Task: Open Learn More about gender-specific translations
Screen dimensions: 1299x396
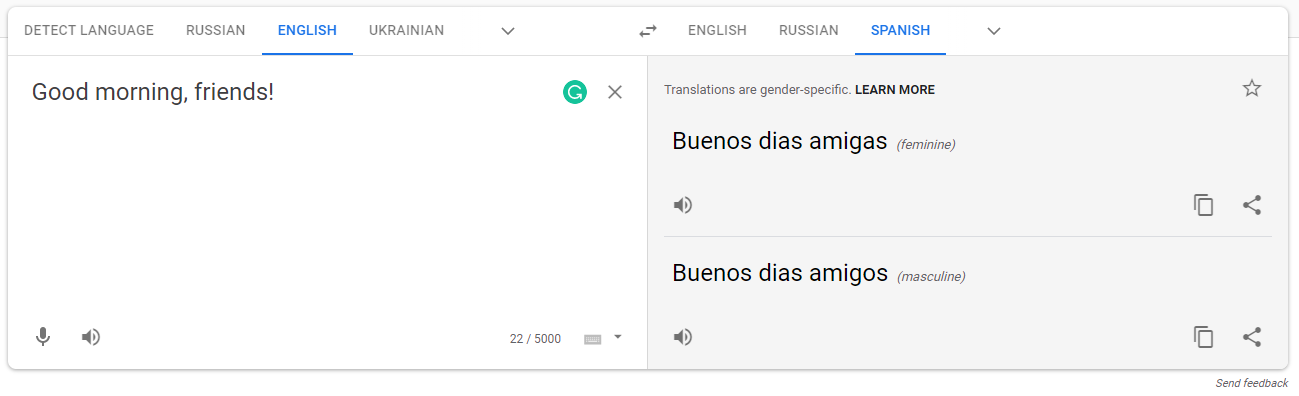Action: [x=895, y=90]
